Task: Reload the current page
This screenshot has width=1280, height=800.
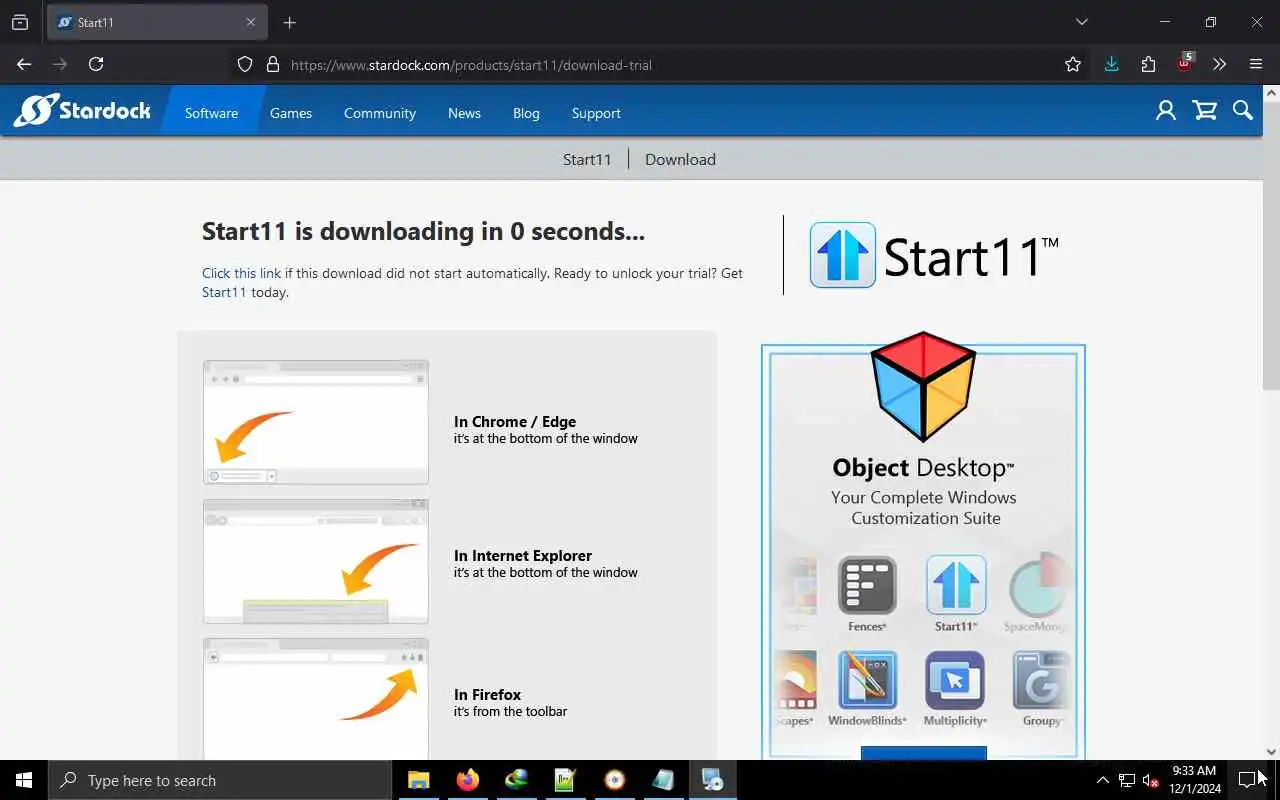Action: [96, 64]
